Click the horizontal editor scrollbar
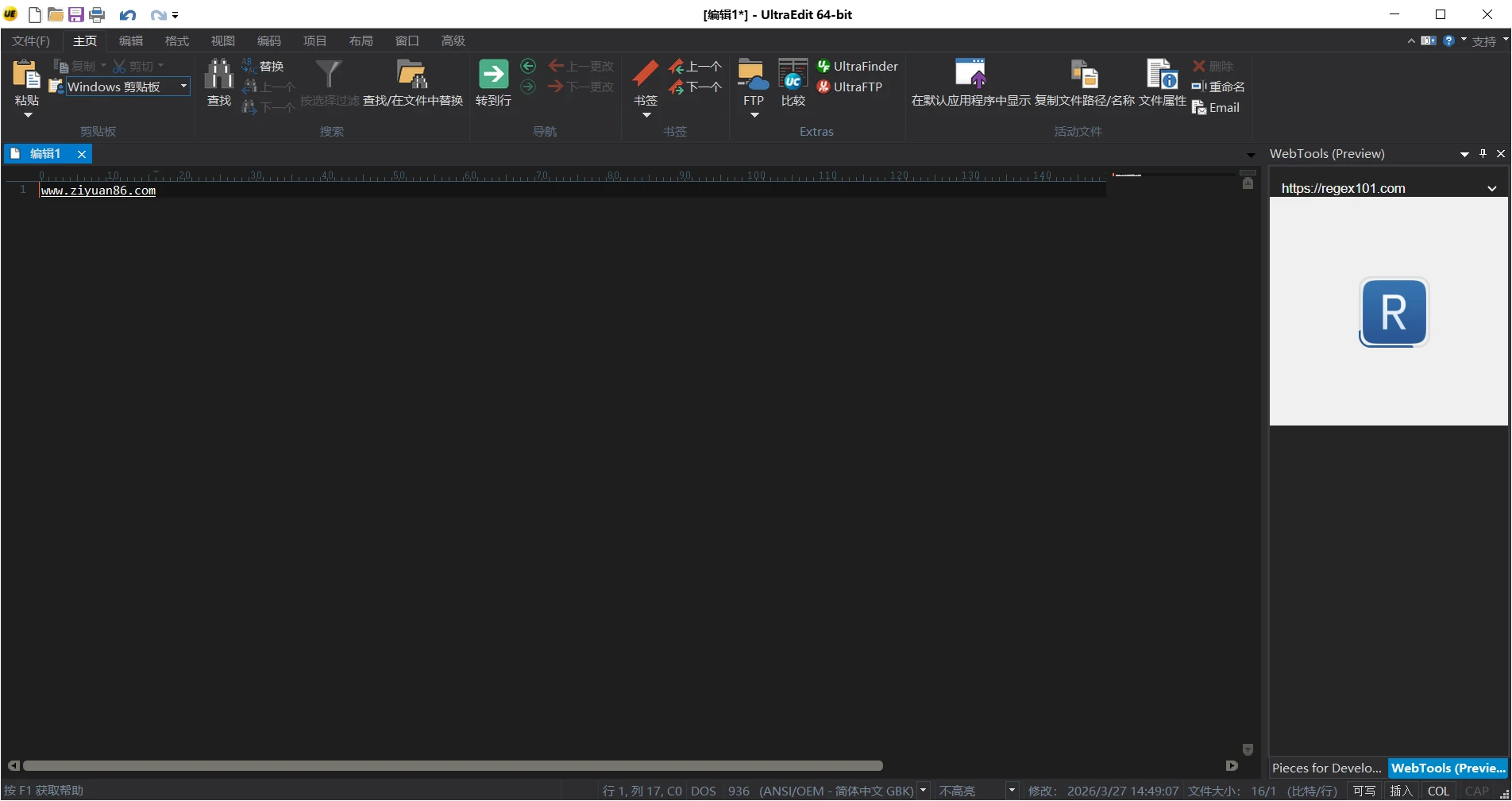Viewport: 1512px width, 801px height. click(x=453, y=765)
